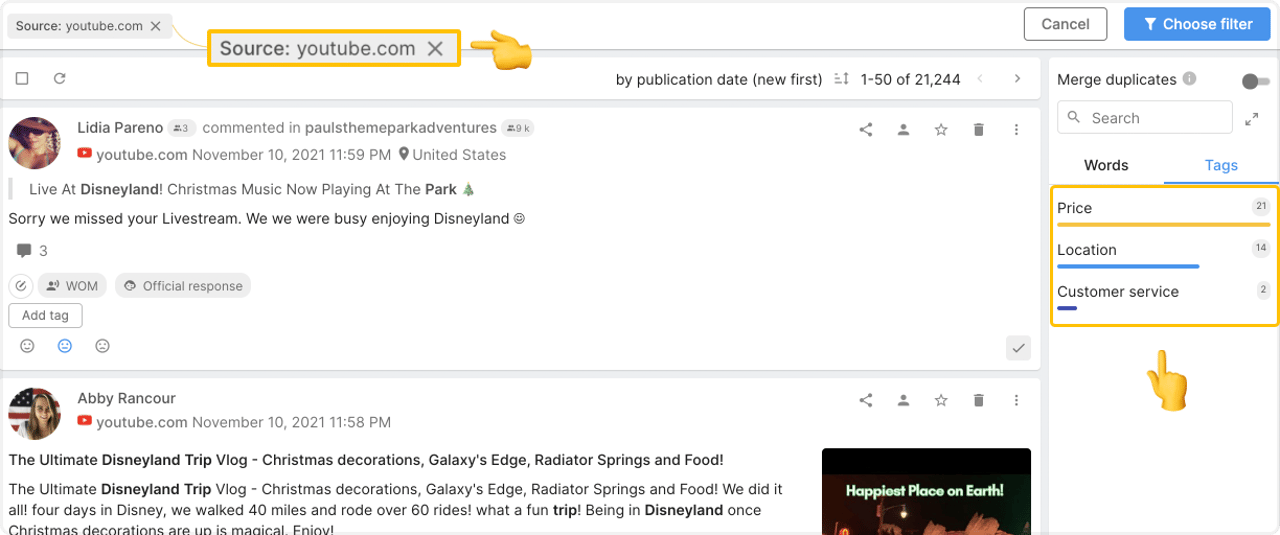1280x535 pixels.
Task: Mark Lidia's mention as processed with checkmark
Action: click(x=1018, y=348)
